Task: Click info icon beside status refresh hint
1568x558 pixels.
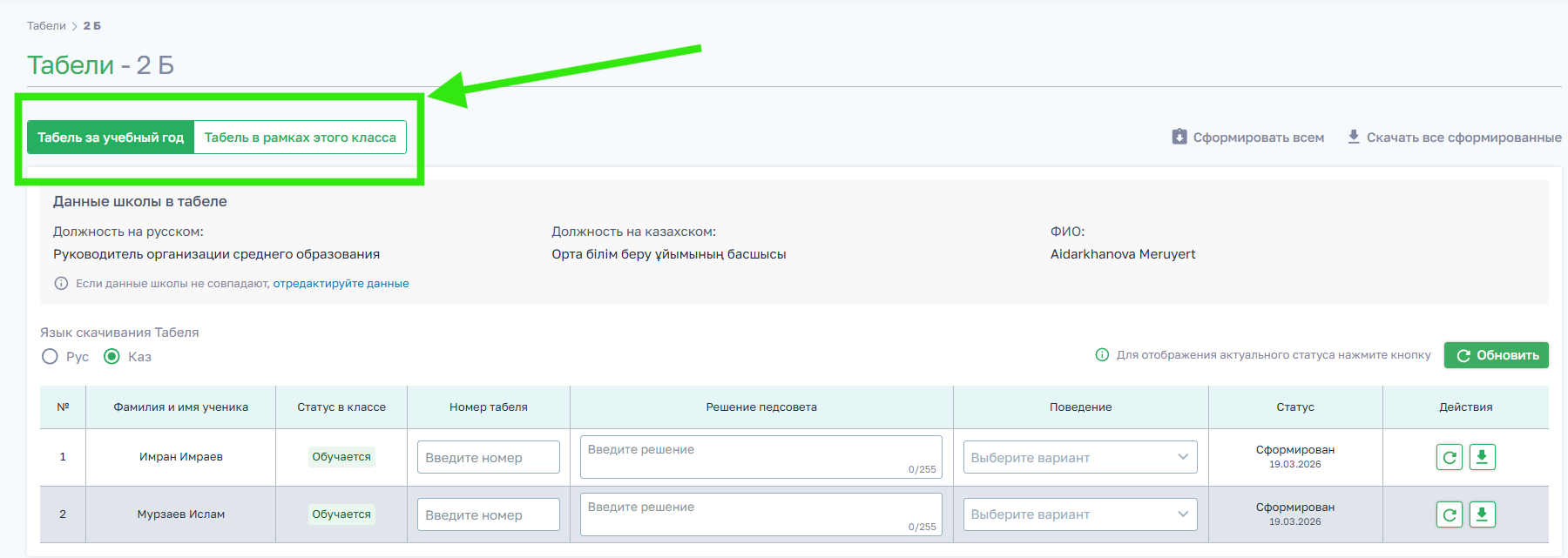Action: [1102, 355]
